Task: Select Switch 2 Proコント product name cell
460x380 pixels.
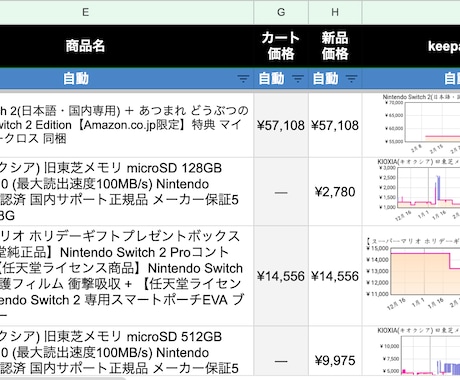Action: [x=126, y=276]
